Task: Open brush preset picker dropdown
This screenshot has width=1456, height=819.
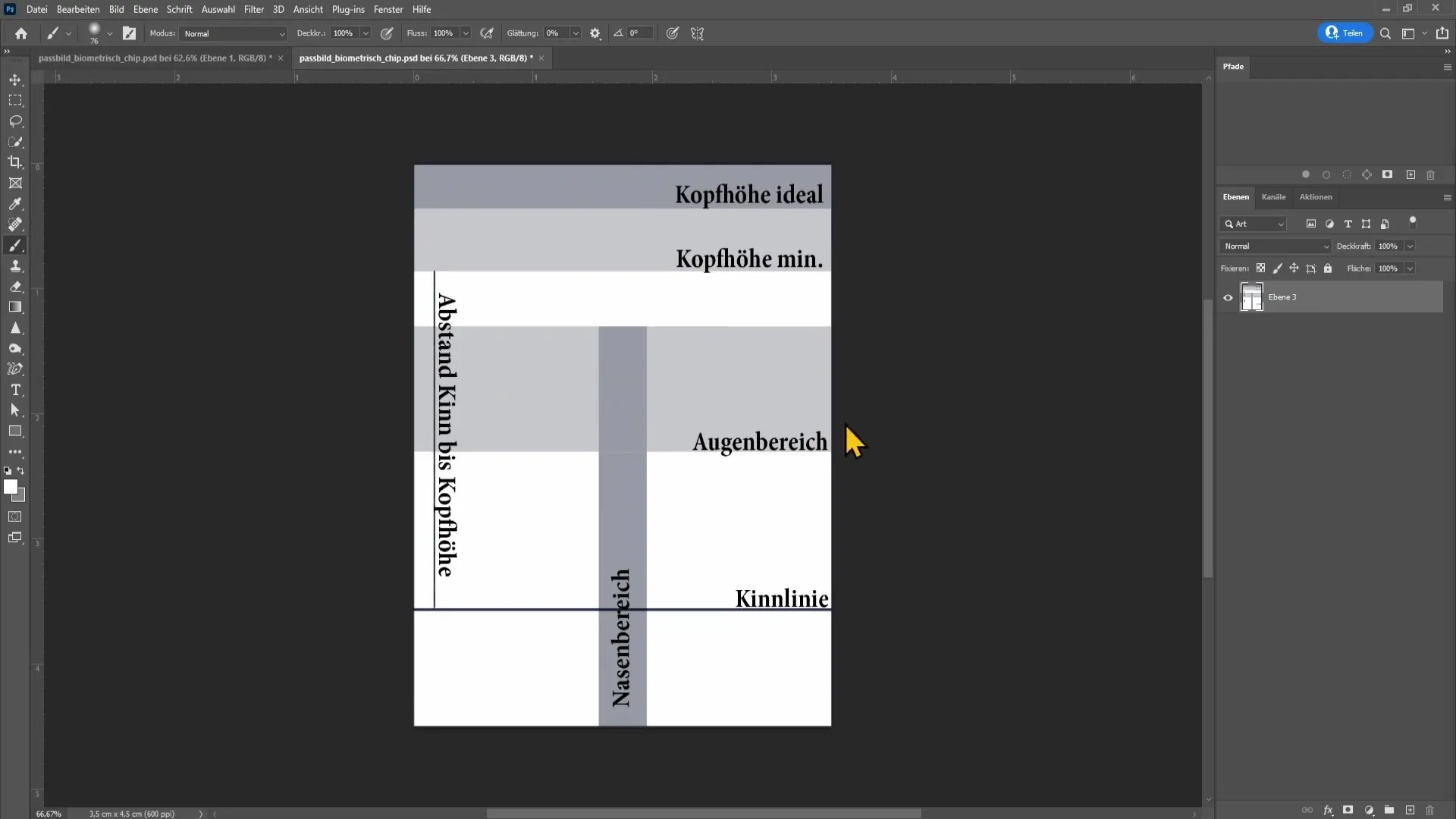Action: coord(110,33)
